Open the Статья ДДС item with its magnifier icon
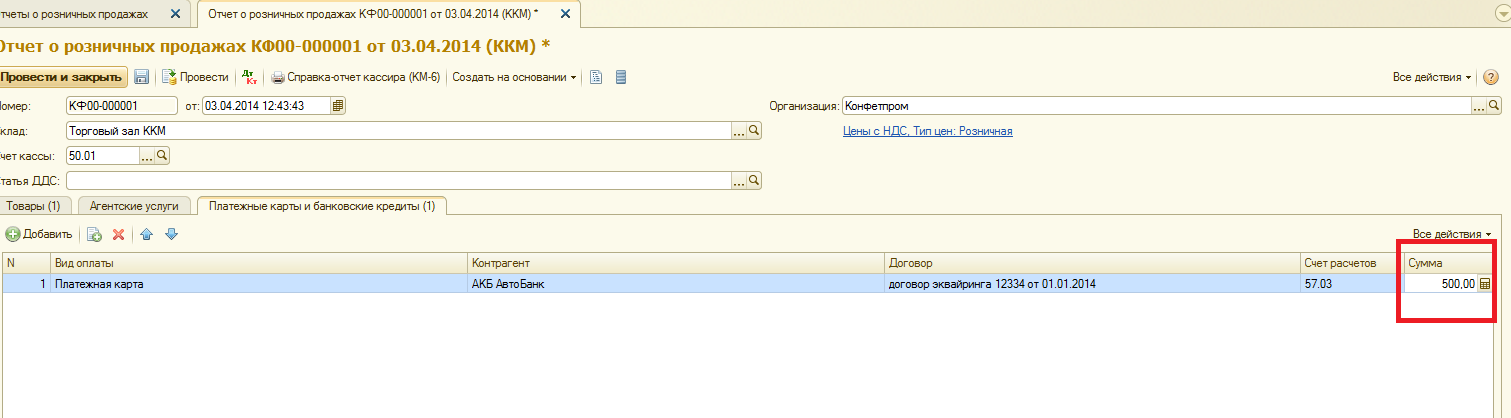 pos(755,180)
